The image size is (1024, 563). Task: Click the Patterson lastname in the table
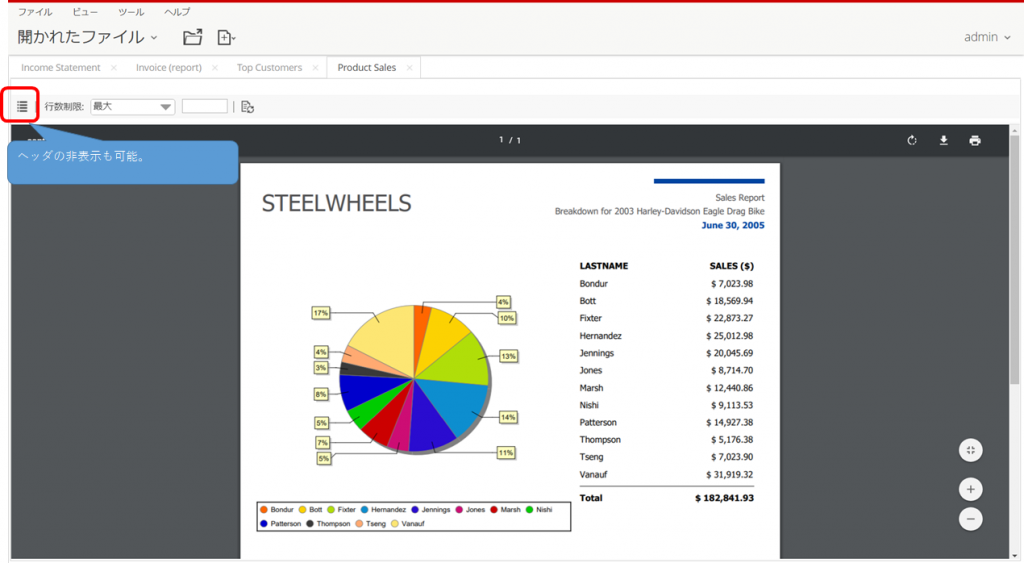point(598,423)
